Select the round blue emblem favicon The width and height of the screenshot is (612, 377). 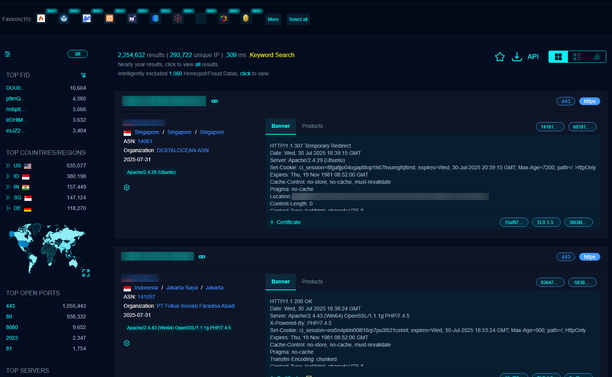coord(64,18)
